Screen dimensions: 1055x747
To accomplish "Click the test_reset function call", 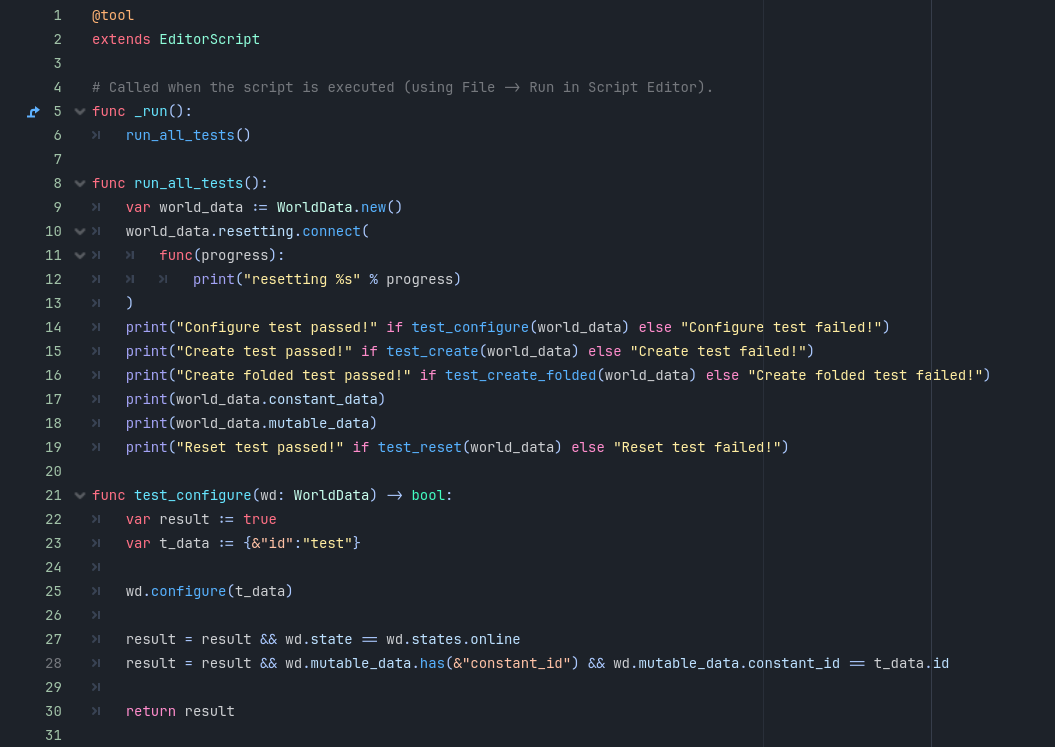I will [x=419, y=448].
